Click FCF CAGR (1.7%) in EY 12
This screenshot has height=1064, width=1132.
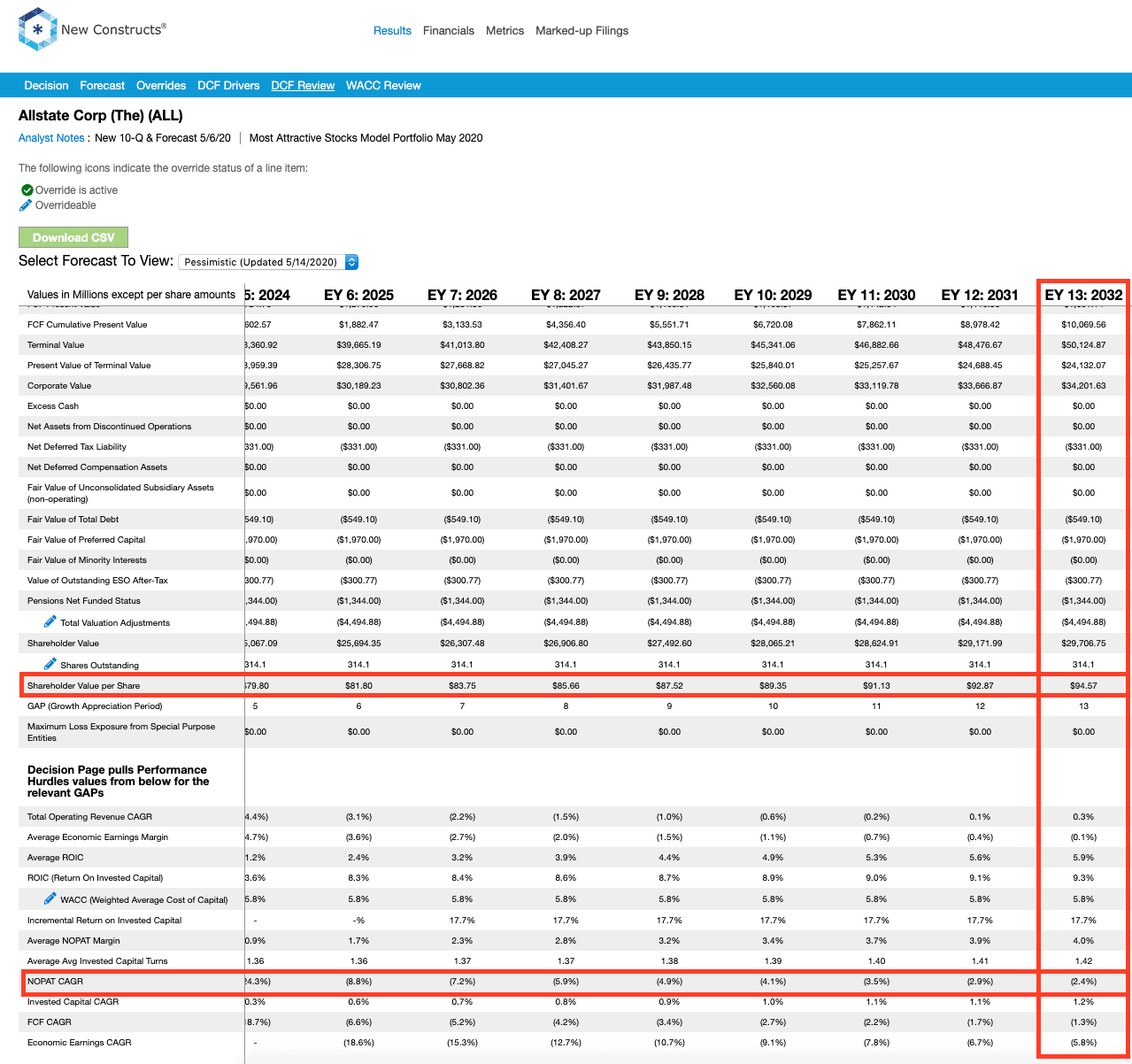tap(980, 1022)
